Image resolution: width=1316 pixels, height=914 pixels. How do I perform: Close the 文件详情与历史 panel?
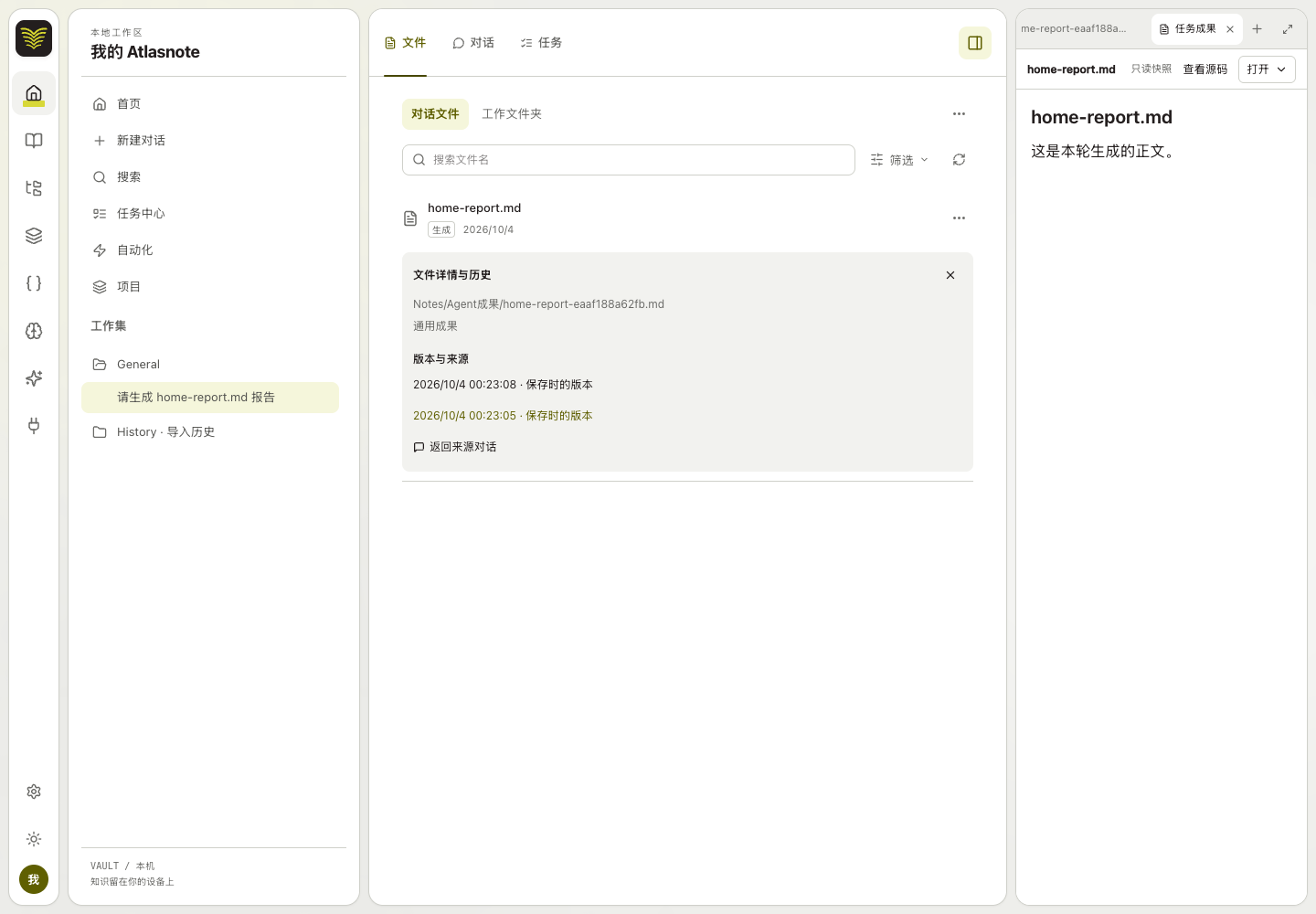[x=950, y=275]
